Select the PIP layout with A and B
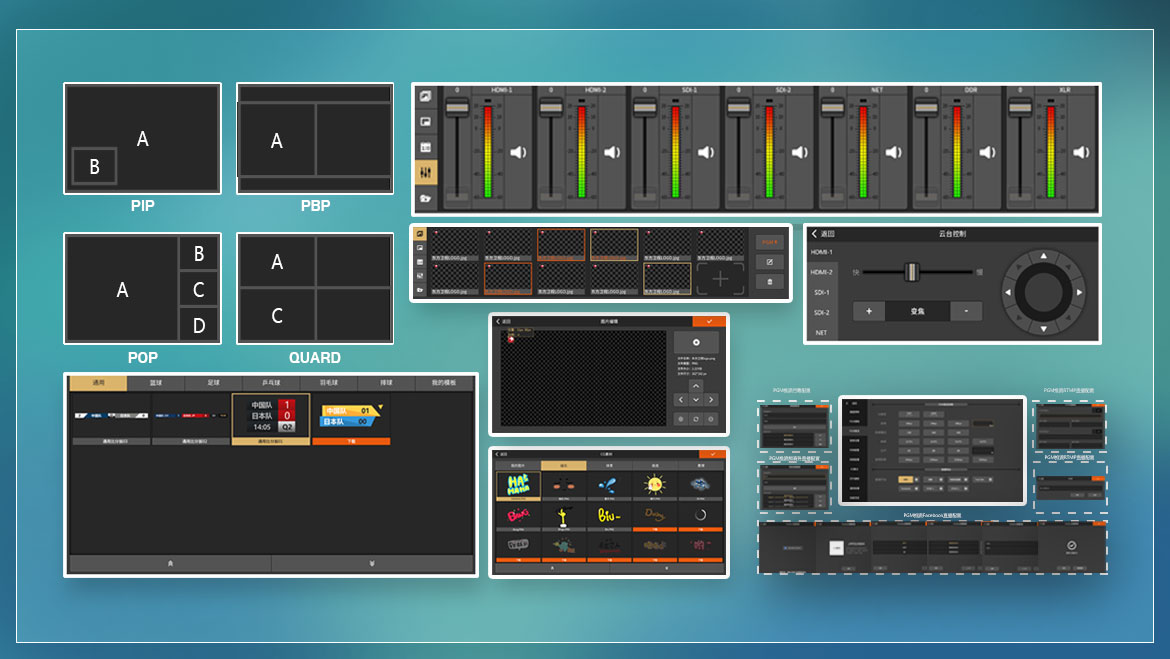Screen dimensions: 1170x659 (x=142, y=139)
